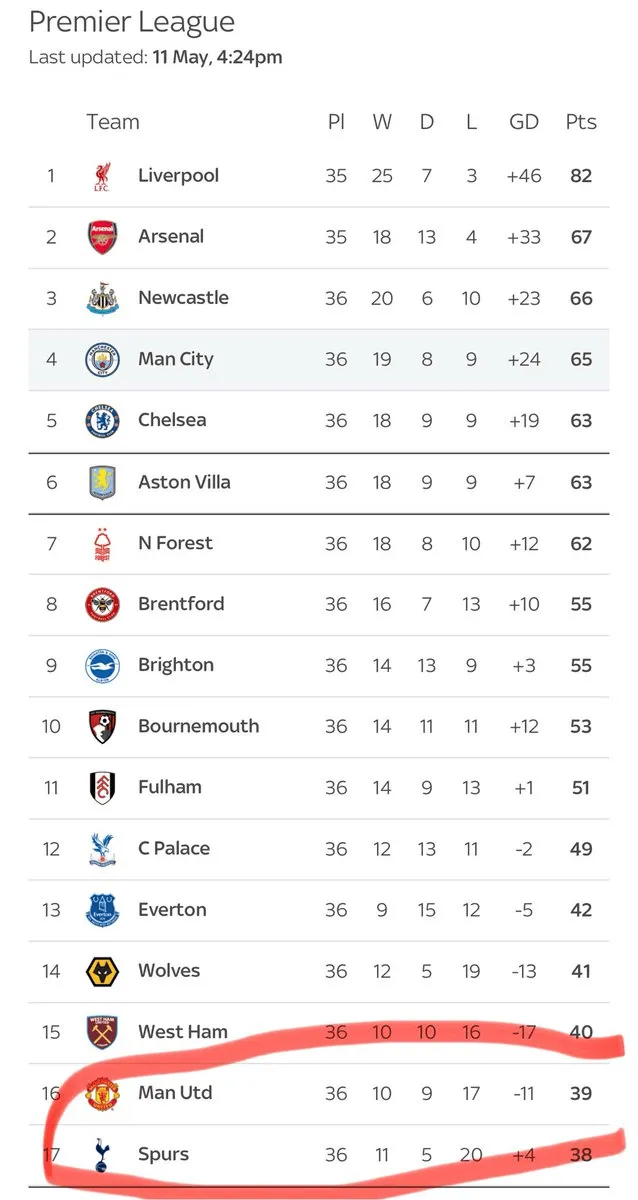Open the West Ham badge
The height and width of the screenshot is (1200, 638).
102,1032
